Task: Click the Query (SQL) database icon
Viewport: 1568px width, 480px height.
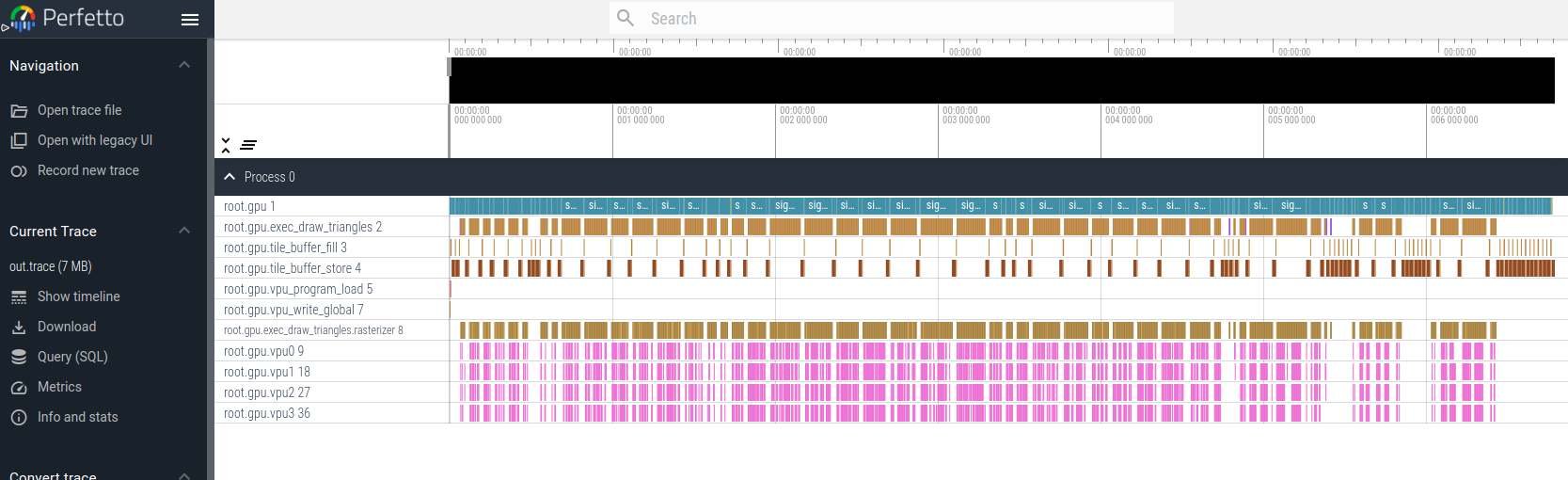Action: click(19, 358)
